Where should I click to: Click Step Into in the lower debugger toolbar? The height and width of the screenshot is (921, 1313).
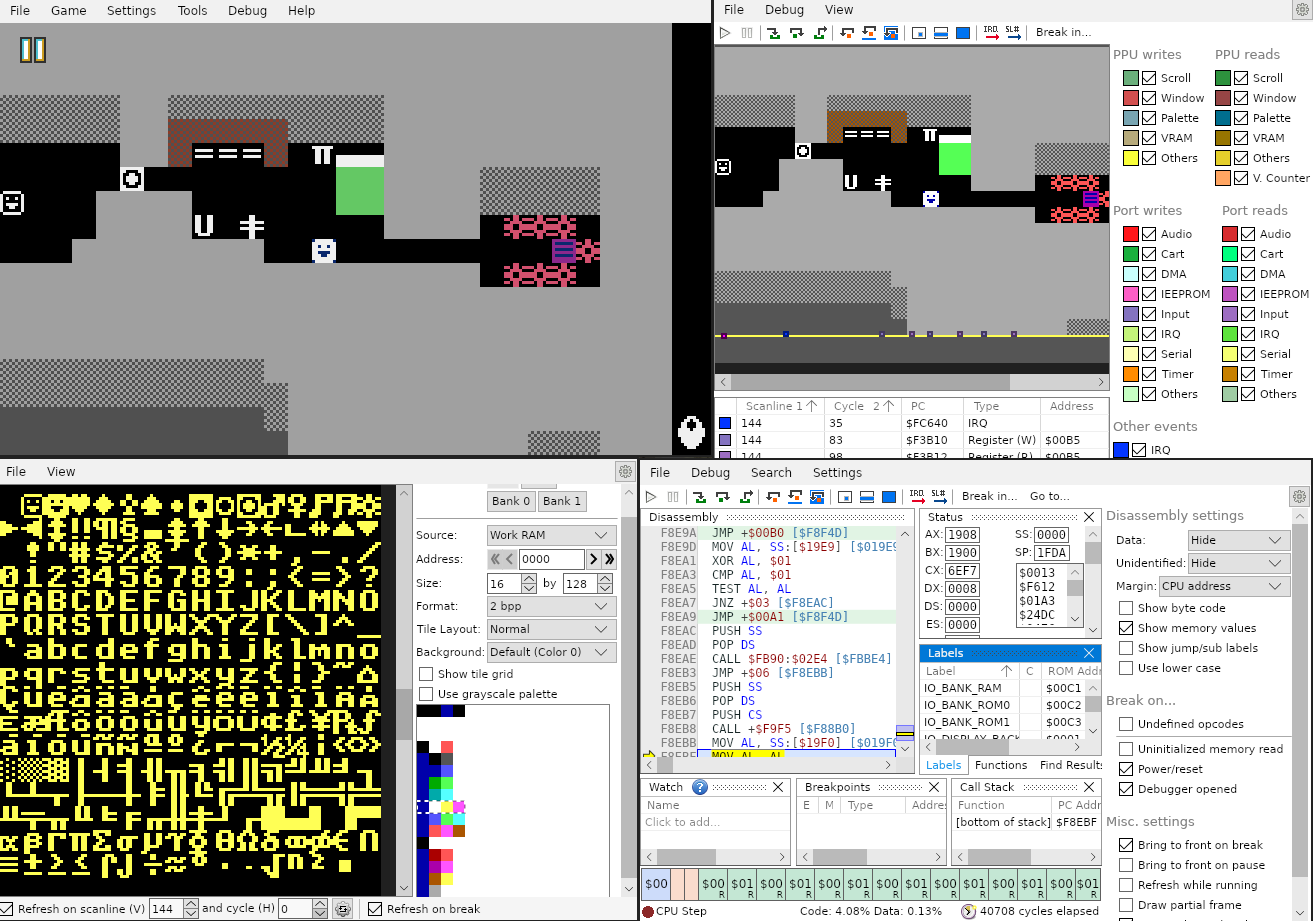pyautogui.click(x=699, y=497)
